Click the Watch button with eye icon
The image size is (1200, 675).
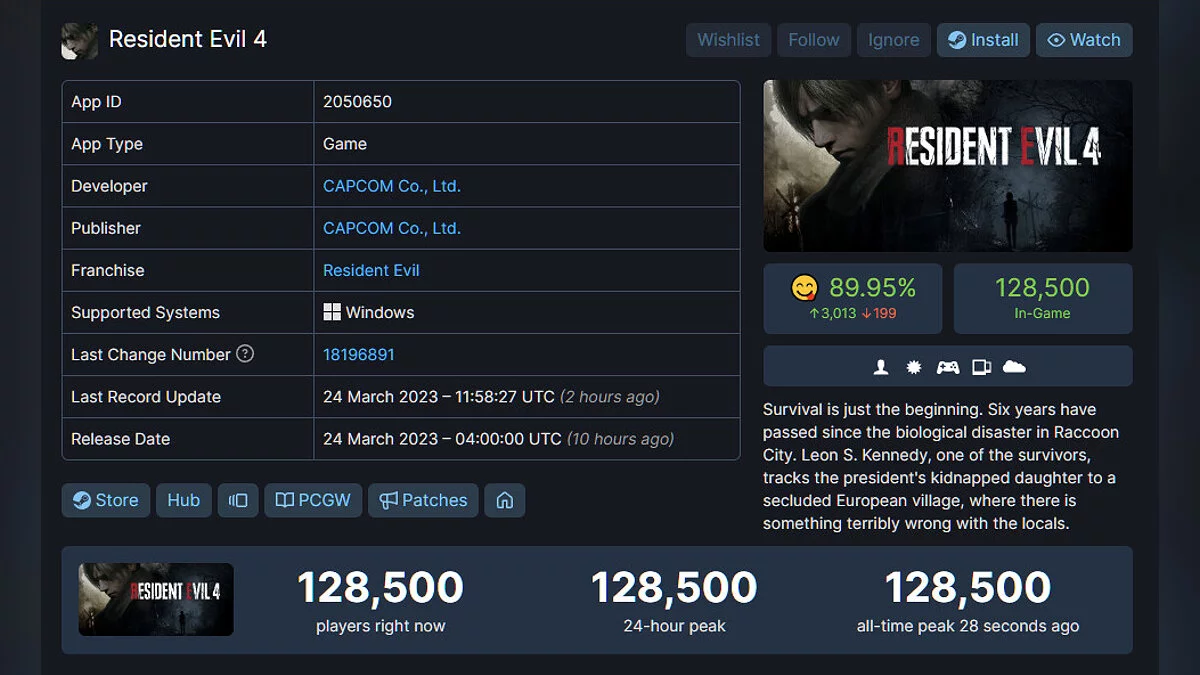[x=1084, y=40]
